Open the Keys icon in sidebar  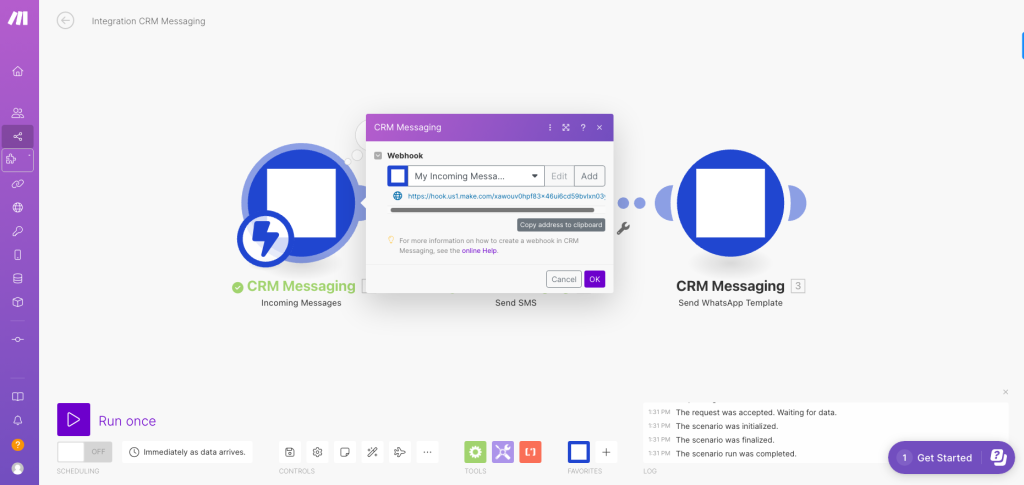18,231
